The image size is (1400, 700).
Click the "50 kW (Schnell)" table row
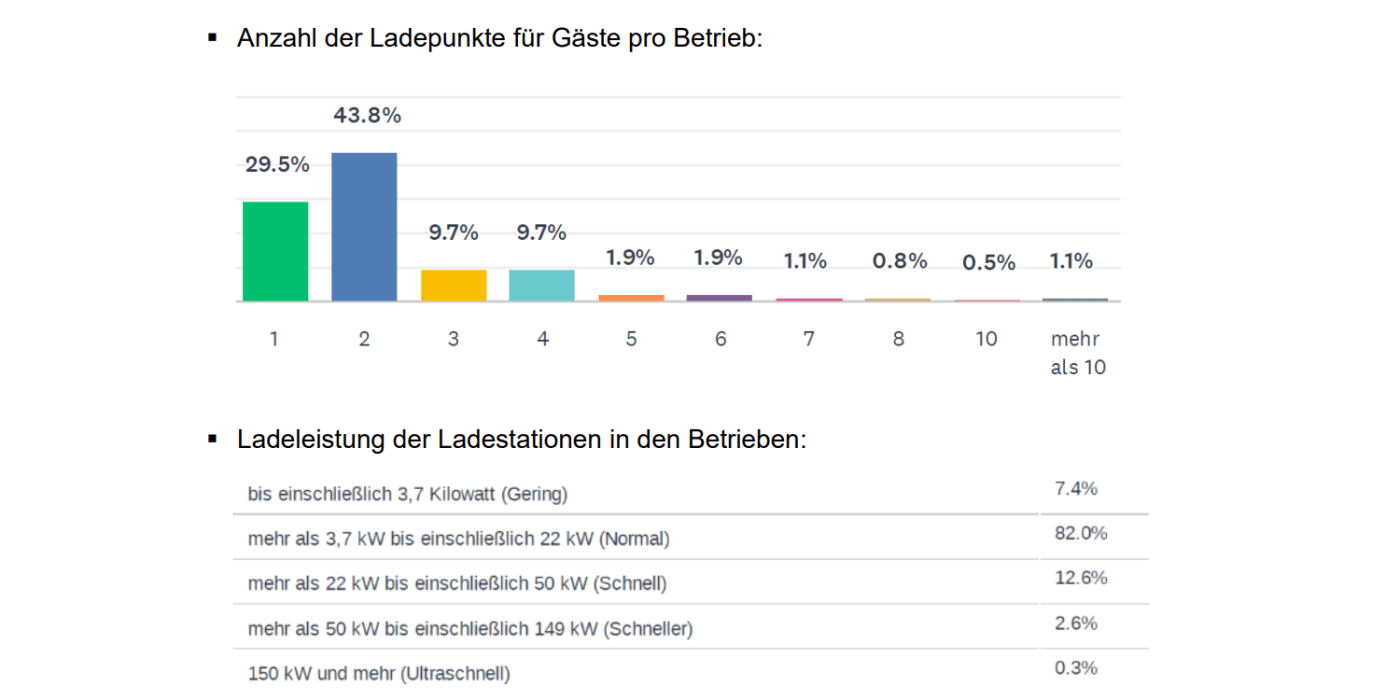pyautogui.click(x=457, y=583)
